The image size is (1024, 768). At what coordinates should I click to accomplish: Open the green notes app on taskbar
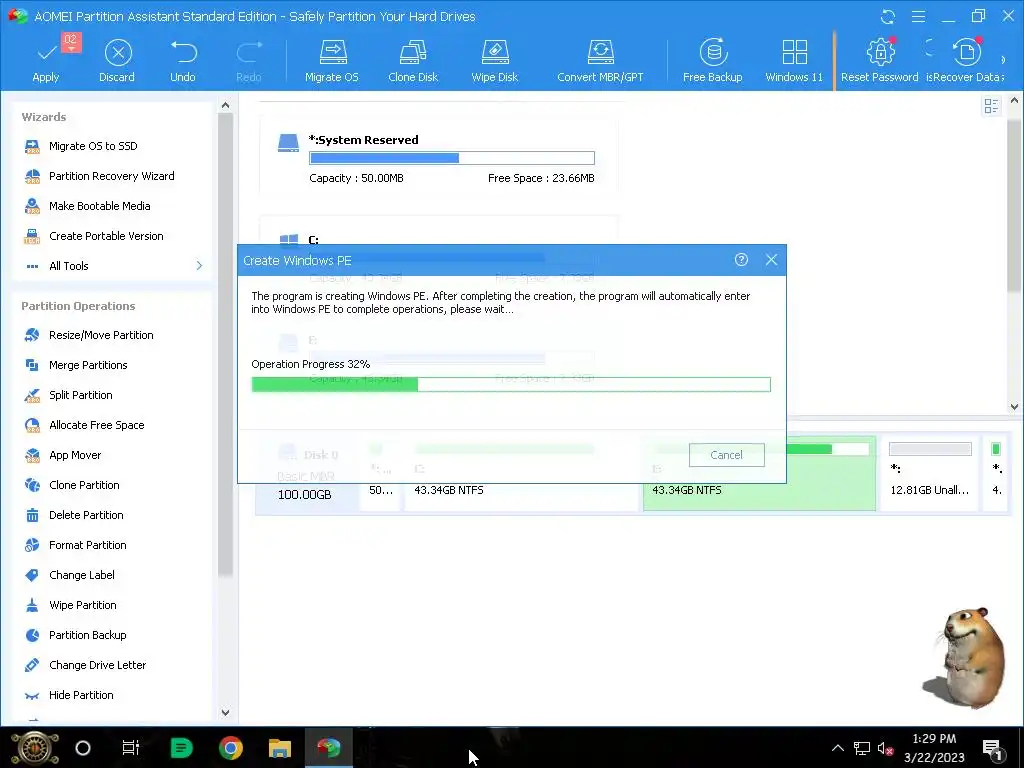click(x=182, y=748)
